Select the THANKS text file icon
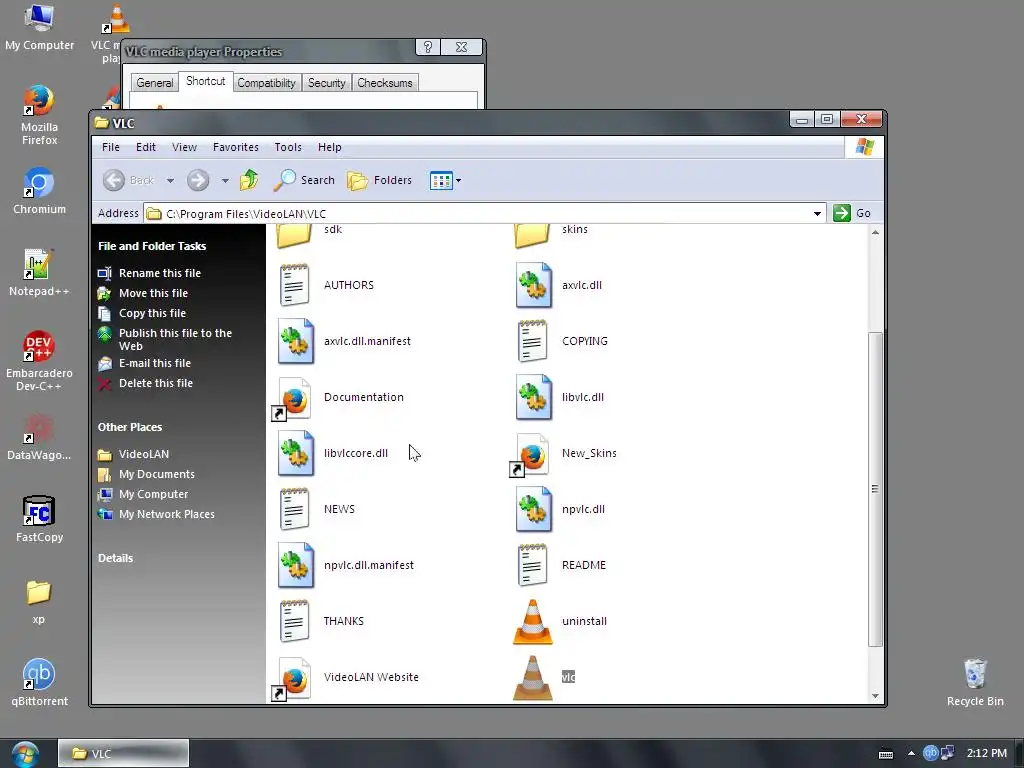 295,621
